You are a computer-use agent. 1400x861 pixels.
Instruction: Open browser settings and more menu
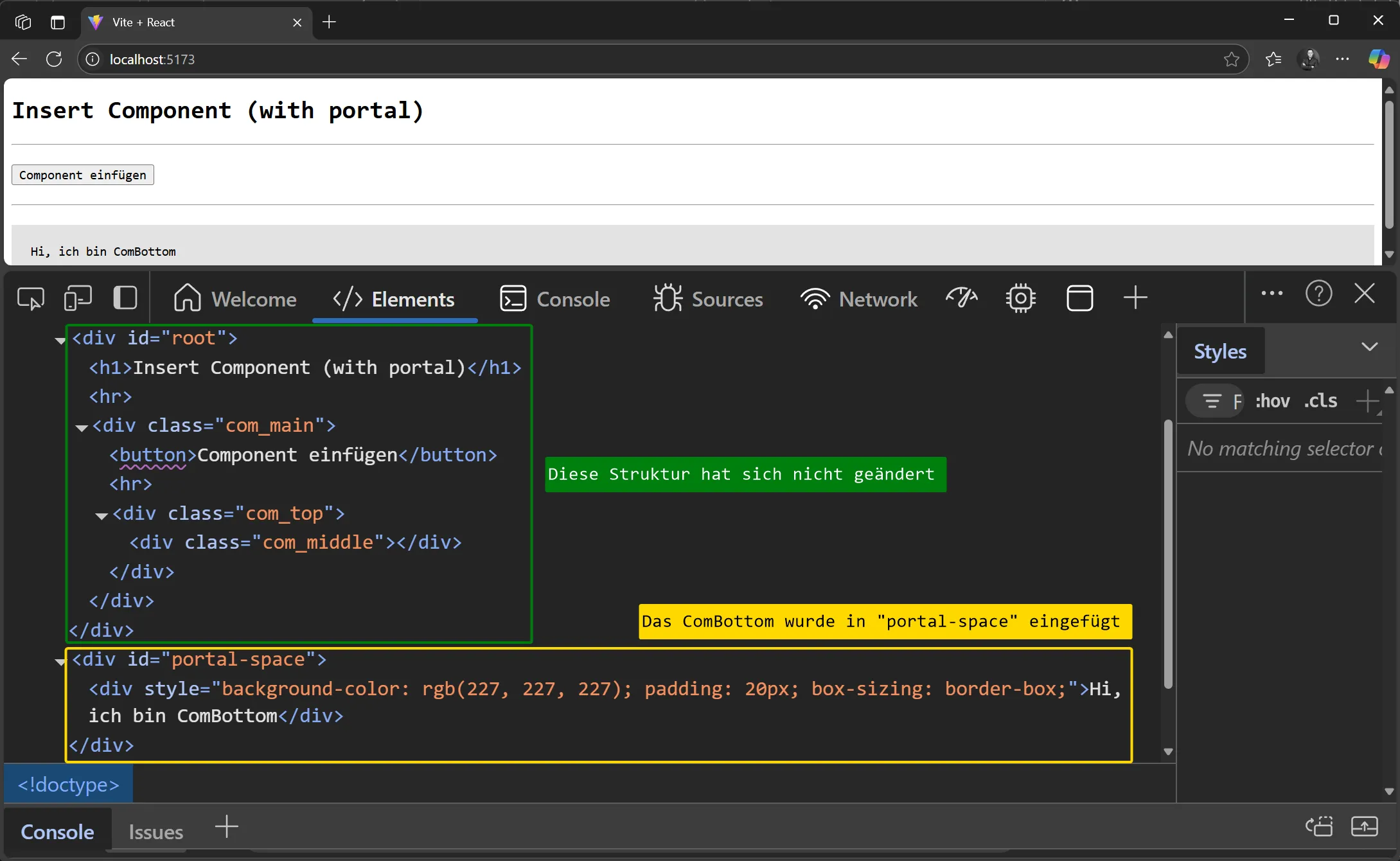point(1343,59)
